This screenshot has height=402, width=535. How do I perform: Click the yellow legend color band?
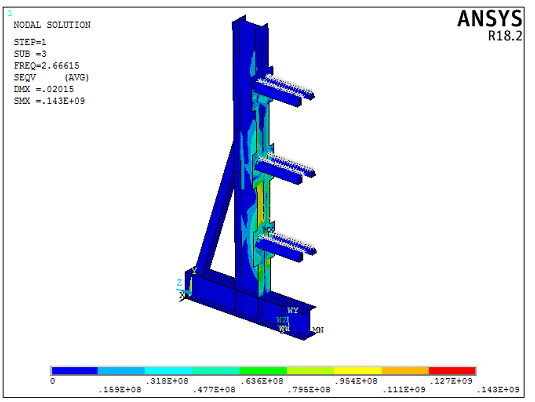click(x=358, y=371)
